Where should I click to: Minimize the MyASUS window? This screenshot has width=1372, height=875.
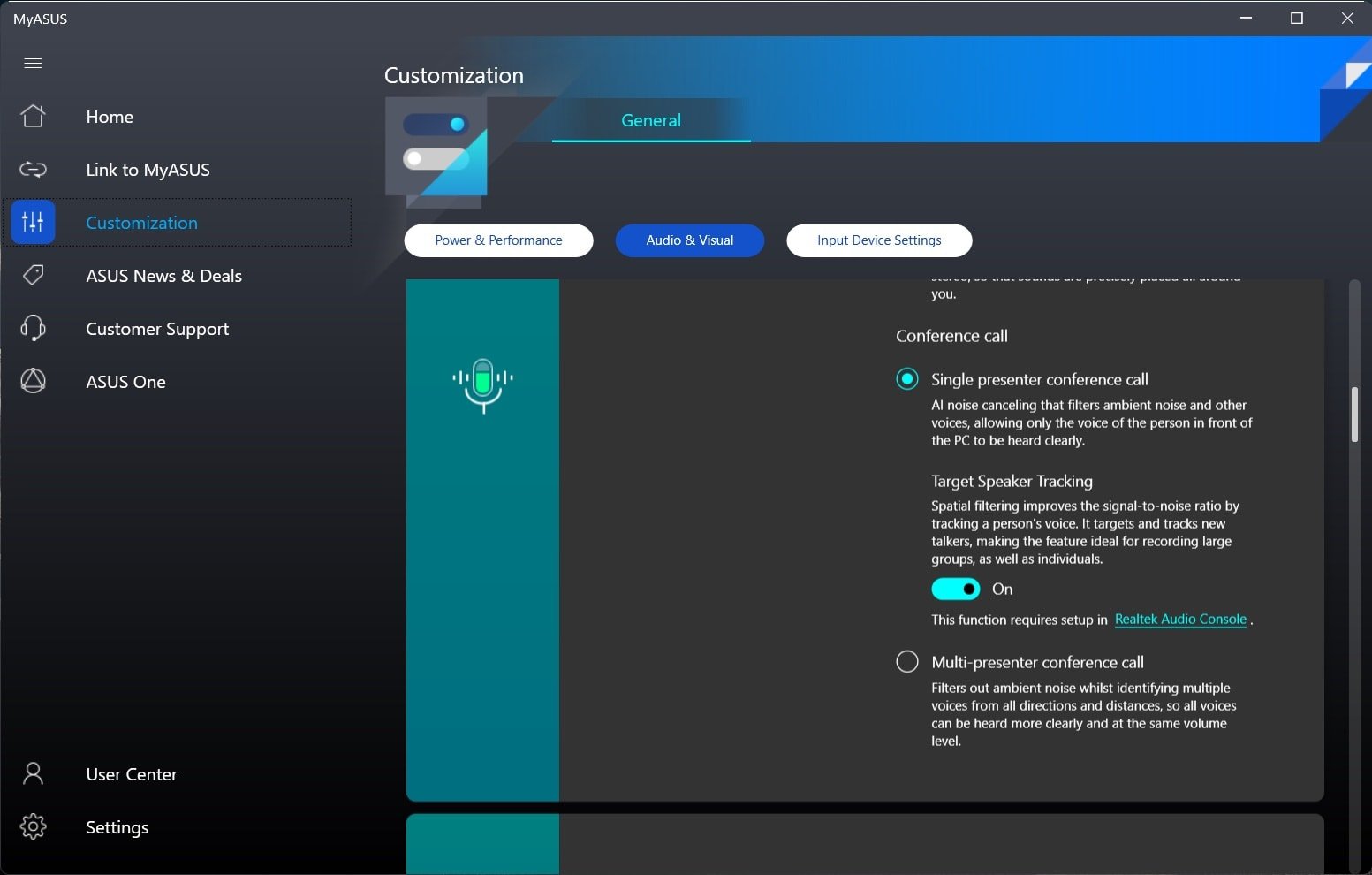[x=1247, y=18]
